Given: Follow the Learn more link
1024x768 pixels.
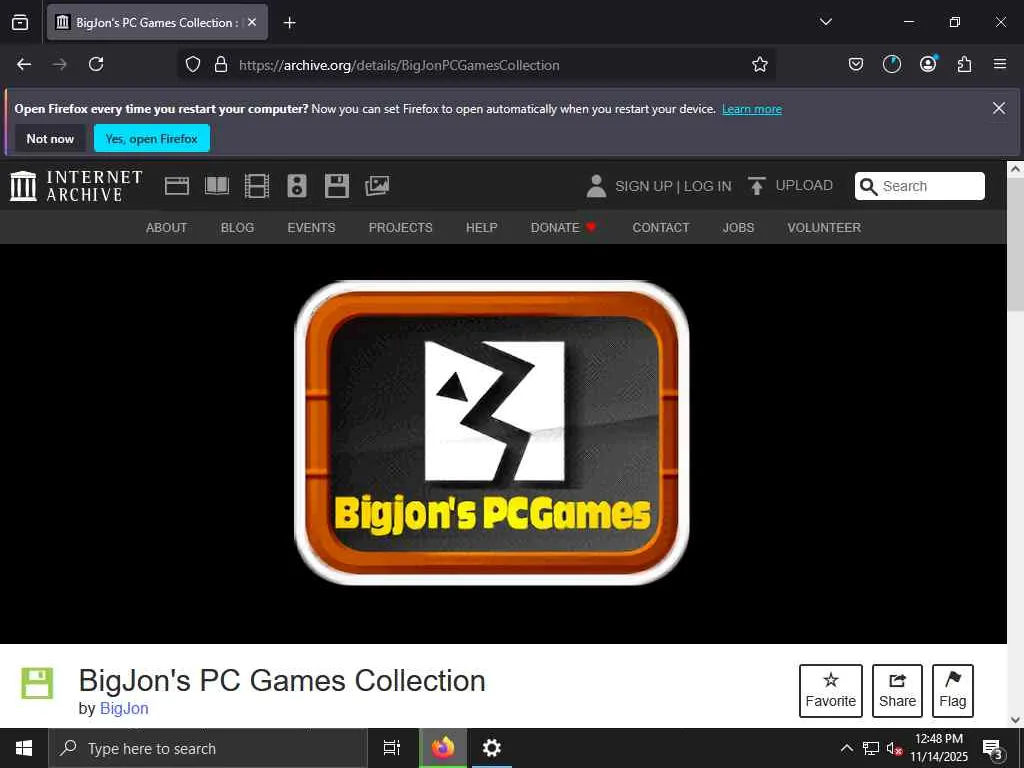Looking at the screenshot, I should (752, 109).
